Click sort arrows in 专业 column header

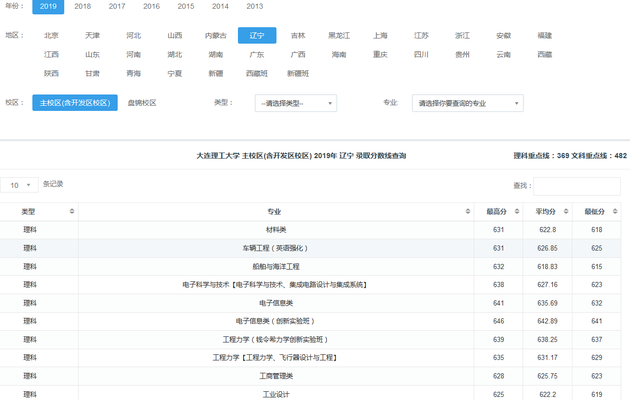coord(468,211)
